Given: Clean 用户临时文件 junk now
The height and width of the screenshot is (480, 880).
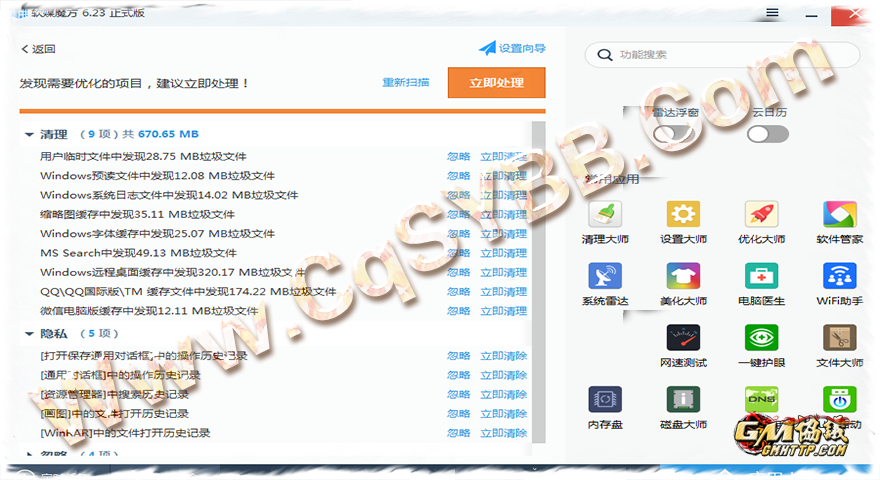Looking at the screenshot, I should click(503, 157).
